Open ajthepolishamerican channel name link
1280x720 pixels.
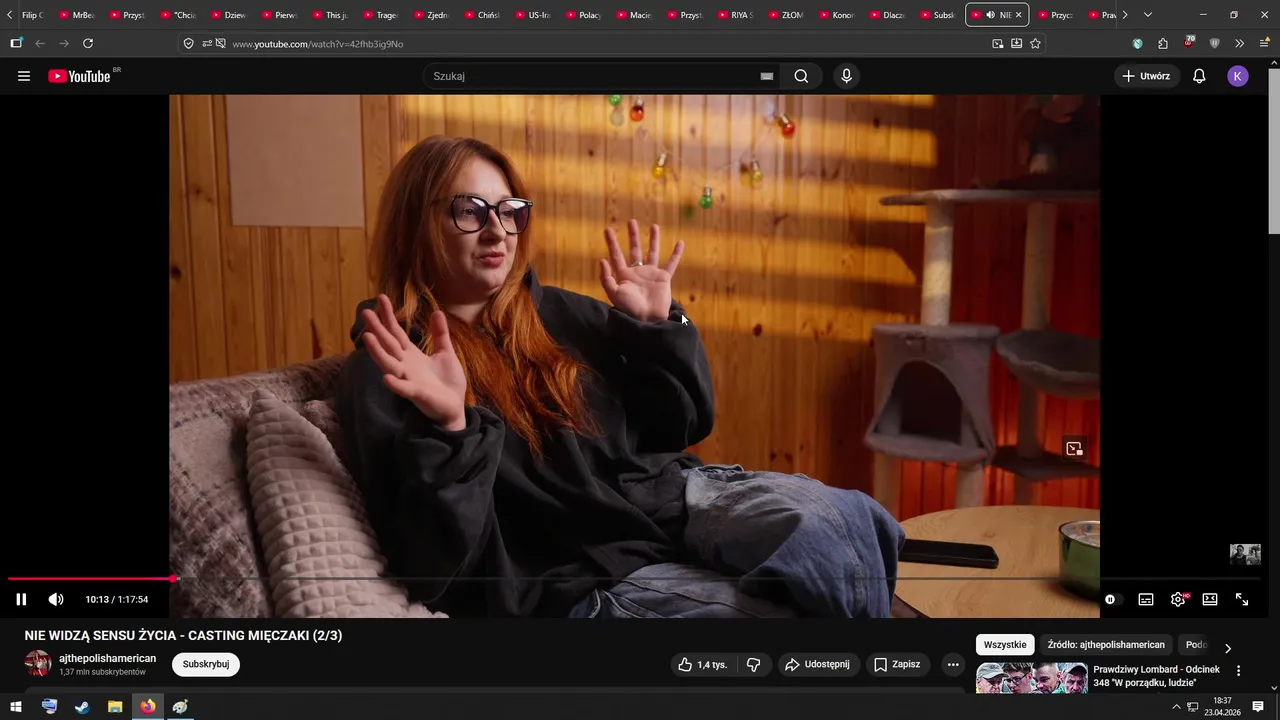click(108, 658)
